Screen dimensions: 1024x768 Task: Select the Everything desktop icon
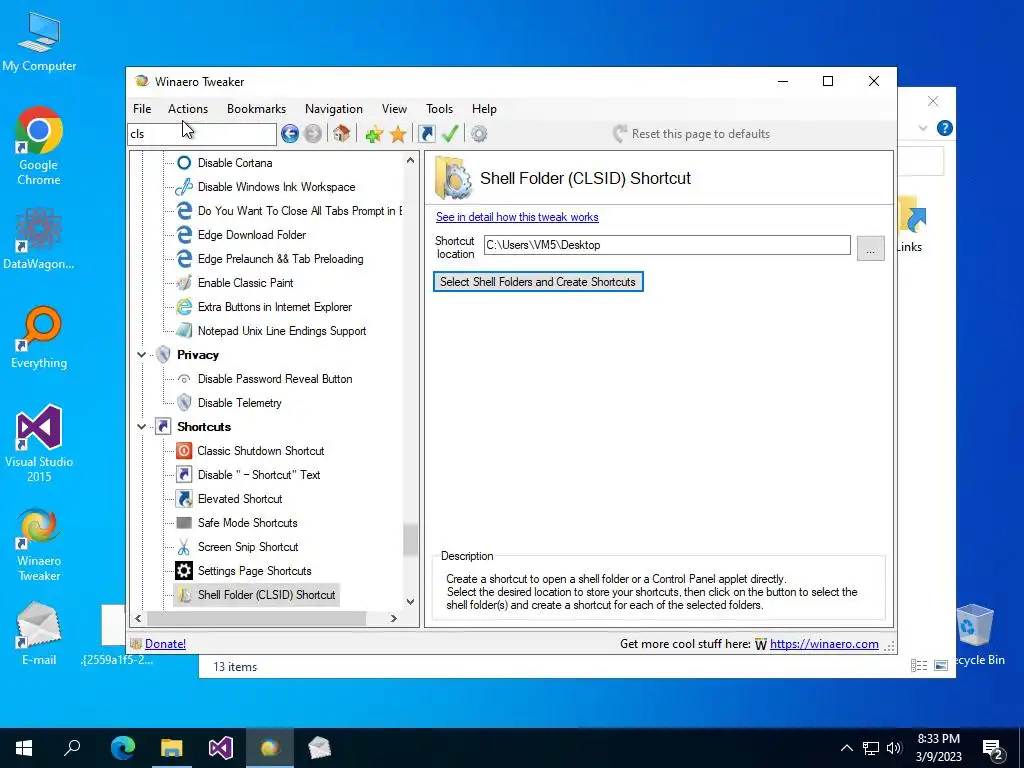(39, 338)
